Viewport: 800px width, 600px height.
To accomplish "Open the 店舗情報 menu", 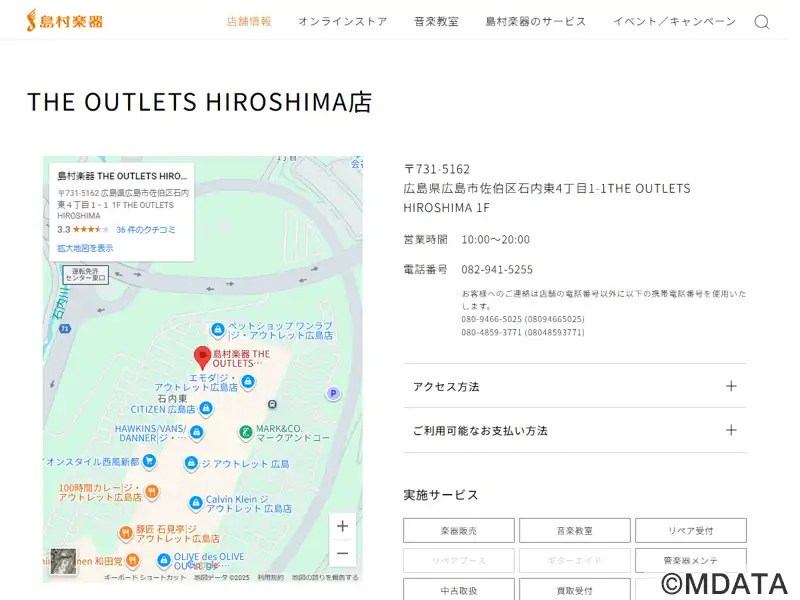I will (249, 21).
